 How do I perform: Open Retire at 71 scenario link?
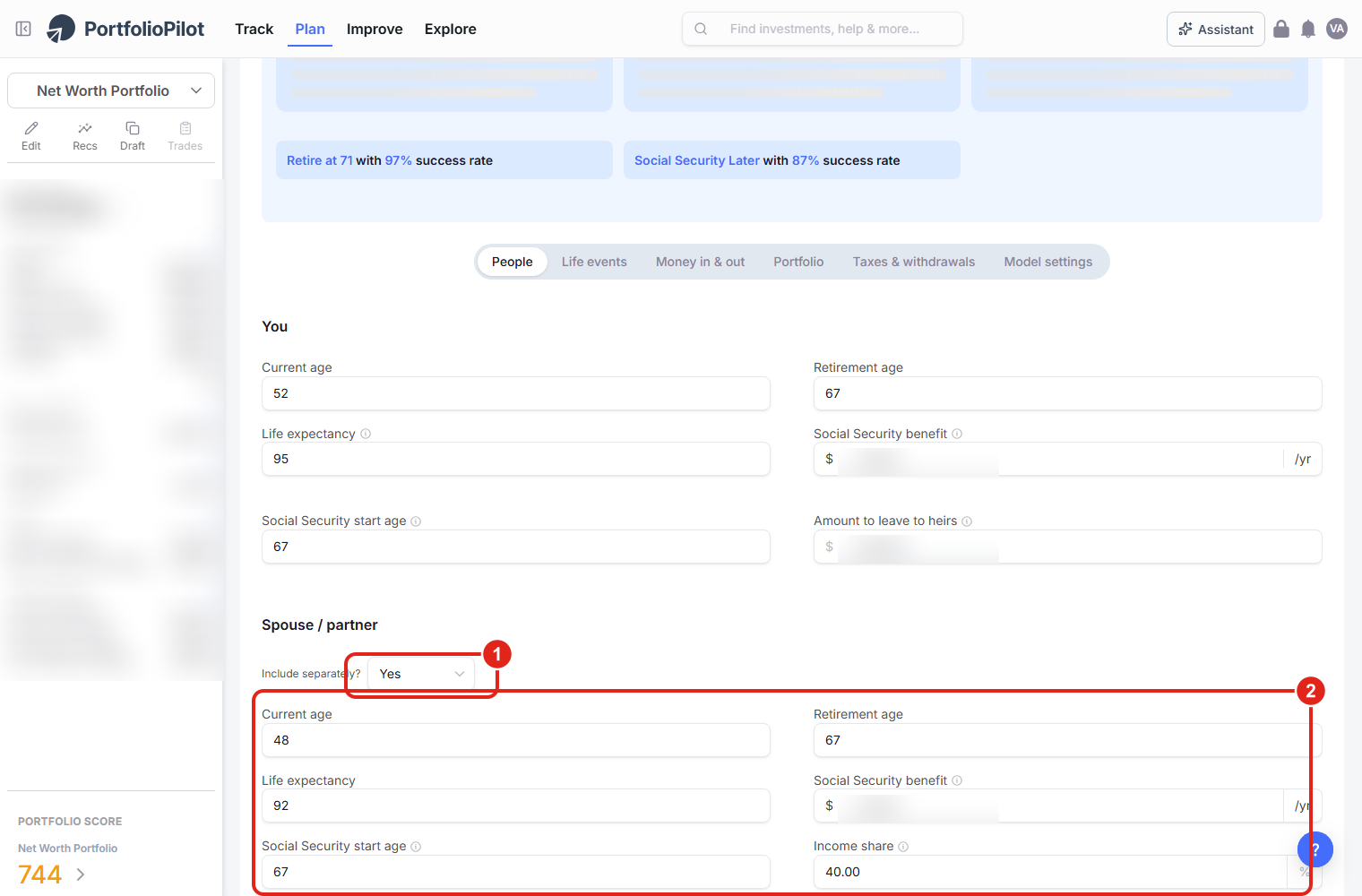click(x=320, y=160)
